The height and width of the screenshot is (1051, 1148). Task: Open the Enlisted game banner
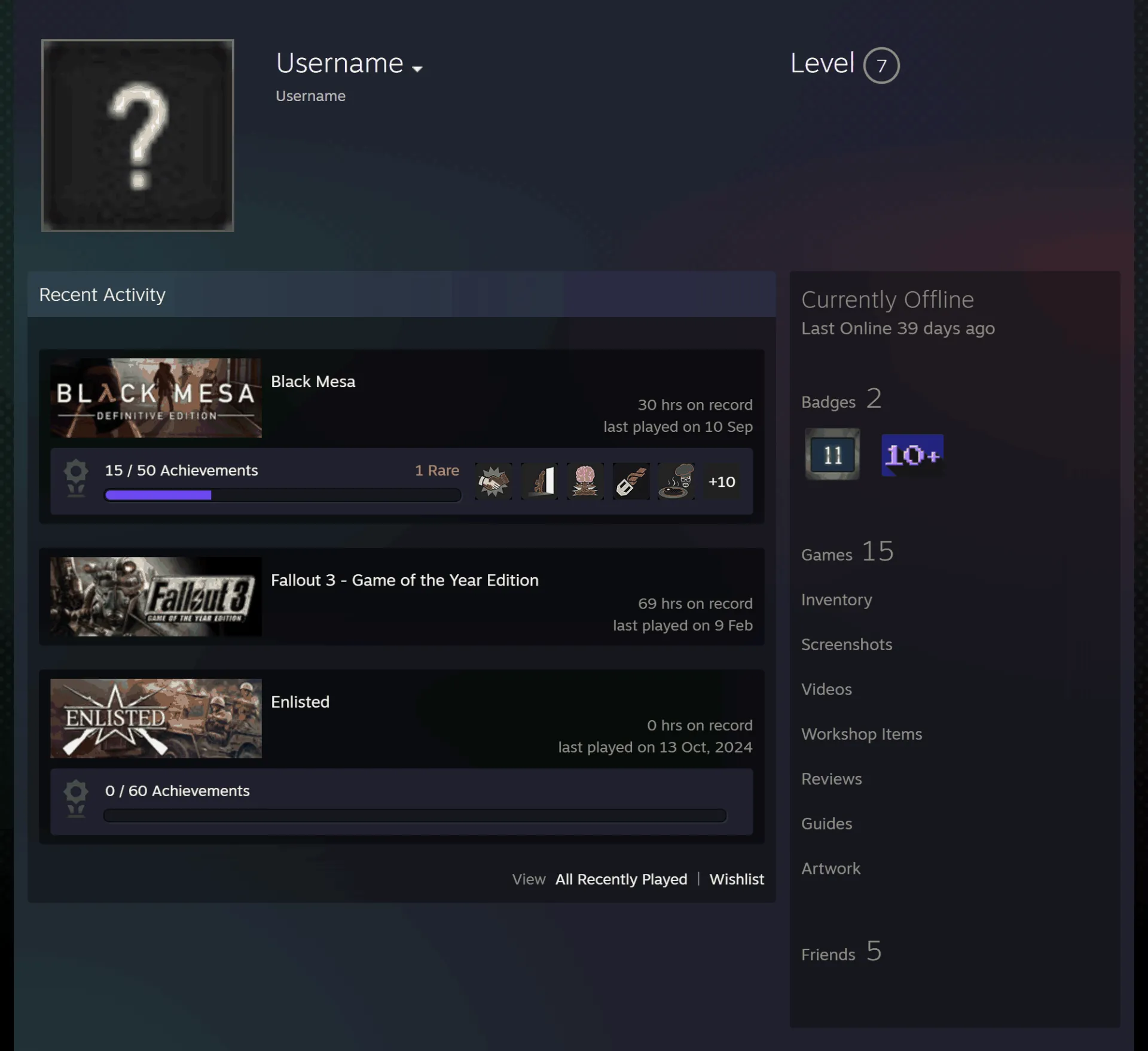click(x=156, y=718)
